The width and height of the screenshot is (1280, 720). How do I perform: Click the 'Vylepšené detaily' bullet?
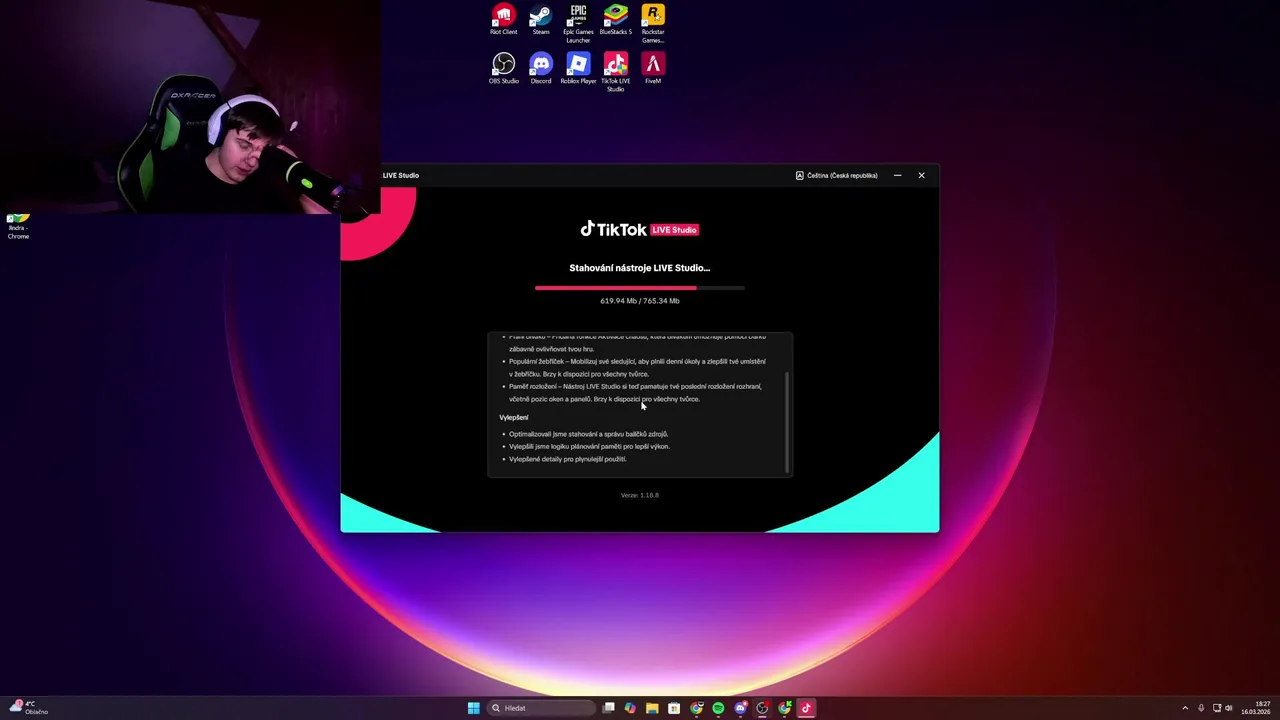click(567, 459)
